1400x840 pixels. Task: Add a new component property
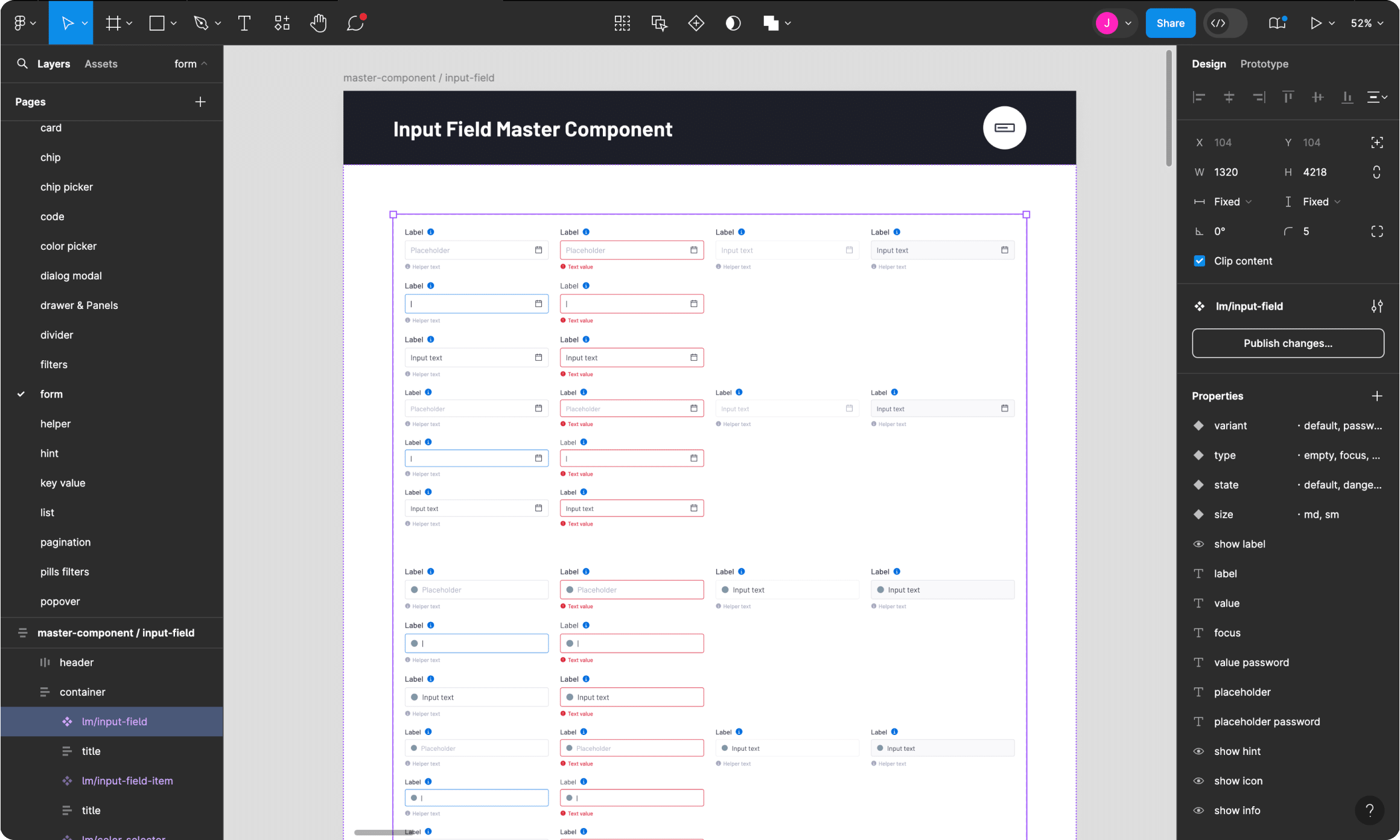click(x=1377, y=396)
